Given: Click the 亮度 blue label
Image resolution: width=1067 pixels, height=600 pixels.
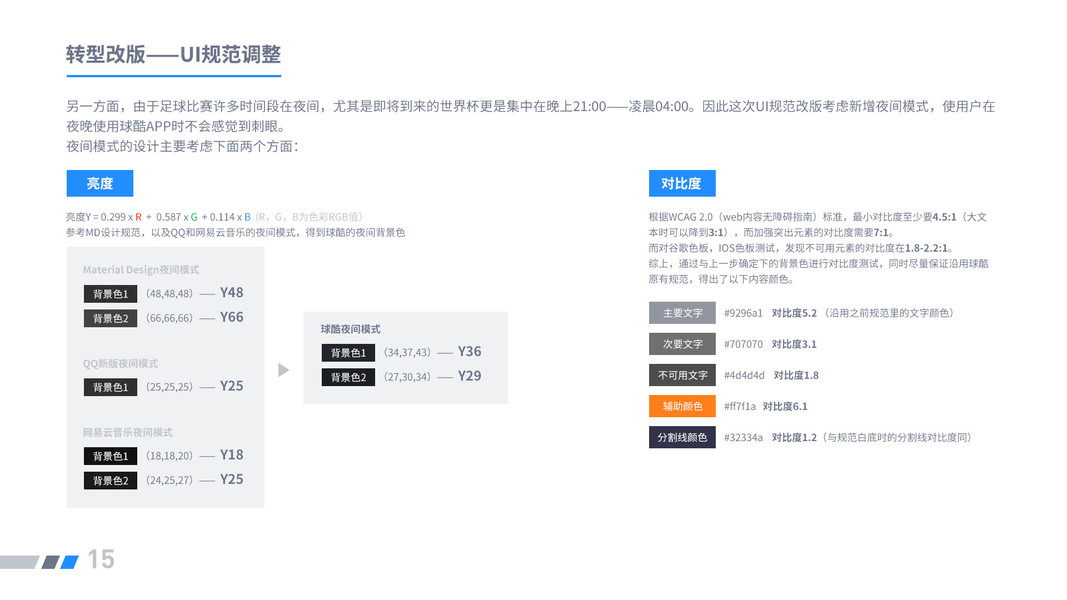Looking at the screenshot, I should pyautogui.click(x=100, y=184).
